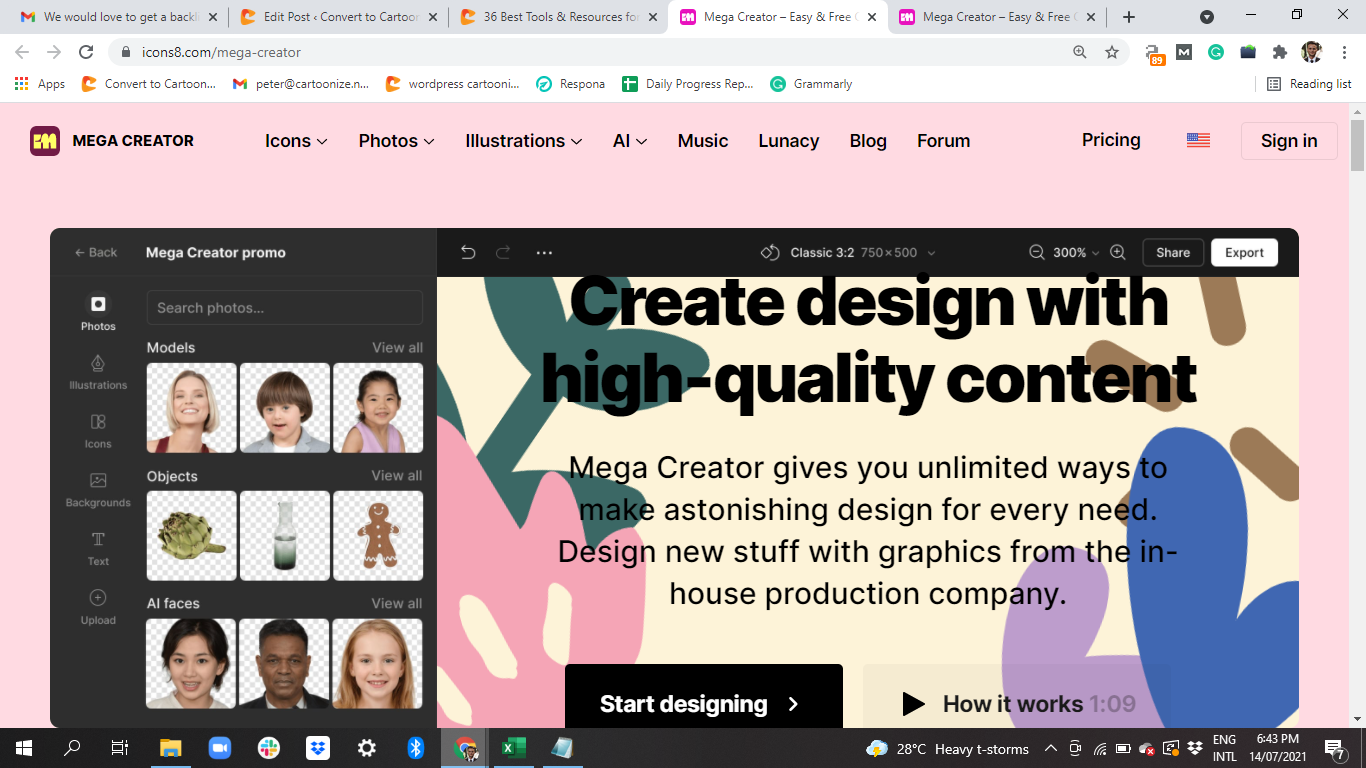This screenshot has width=1366, height=768.
Task: Click the browser zoom magnifier in address bar
Action: click(1080, 52)
